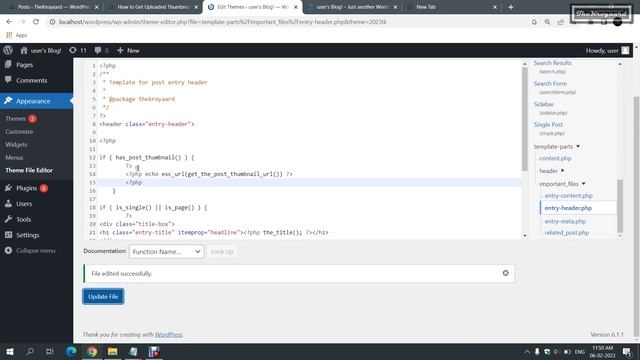Image resolution: width=640 pixels, height=360 pixels.
Task: Open Task View on taskbar
Action: click(50, 351)
